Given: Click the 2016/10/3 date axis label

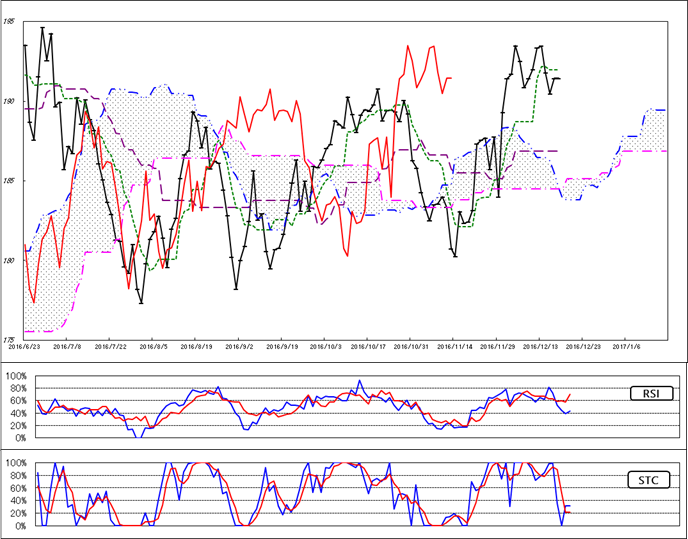Looking at the screenshot, I should (326, 345).
